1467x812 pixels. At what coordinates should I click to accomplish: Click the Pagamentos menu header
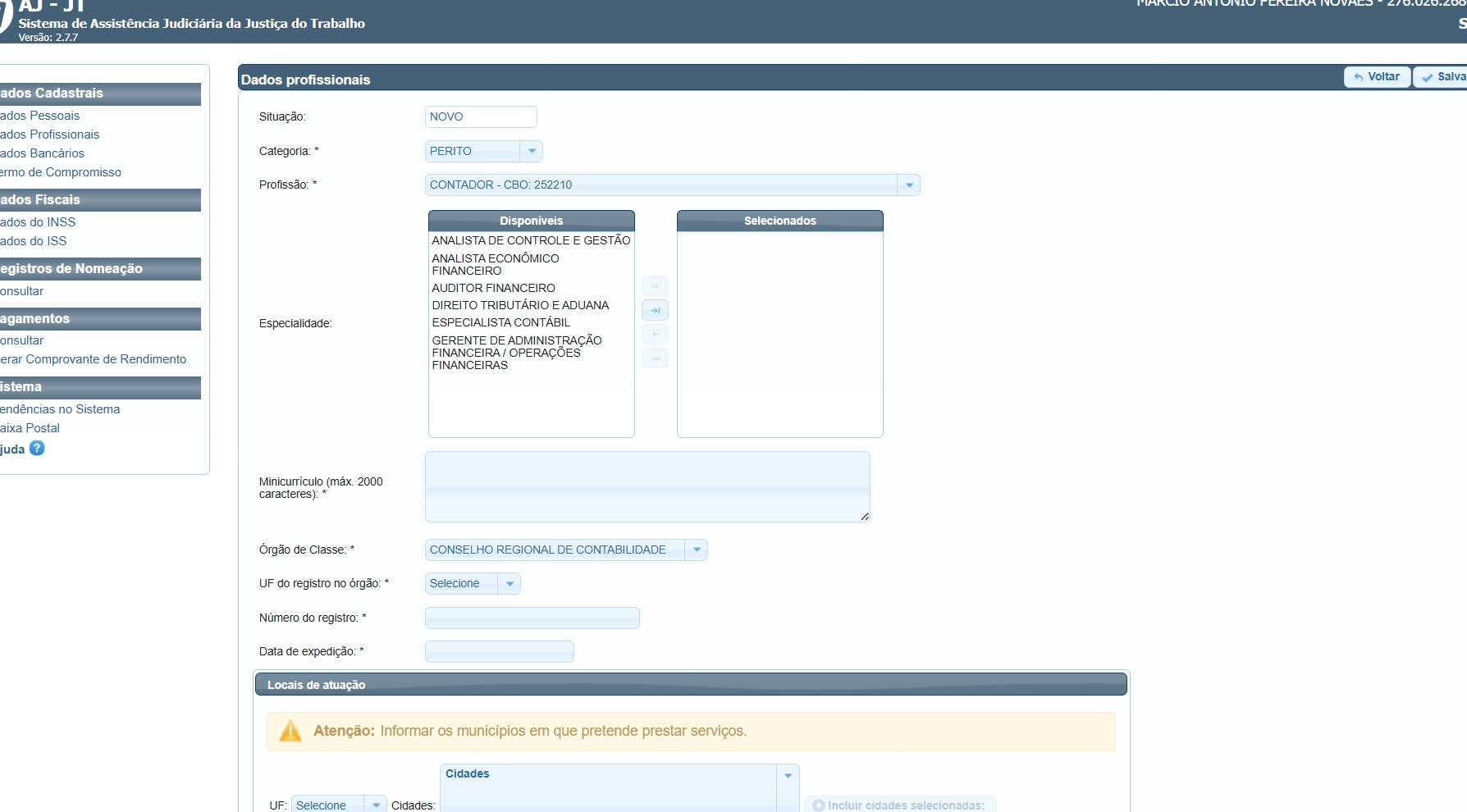100,319
